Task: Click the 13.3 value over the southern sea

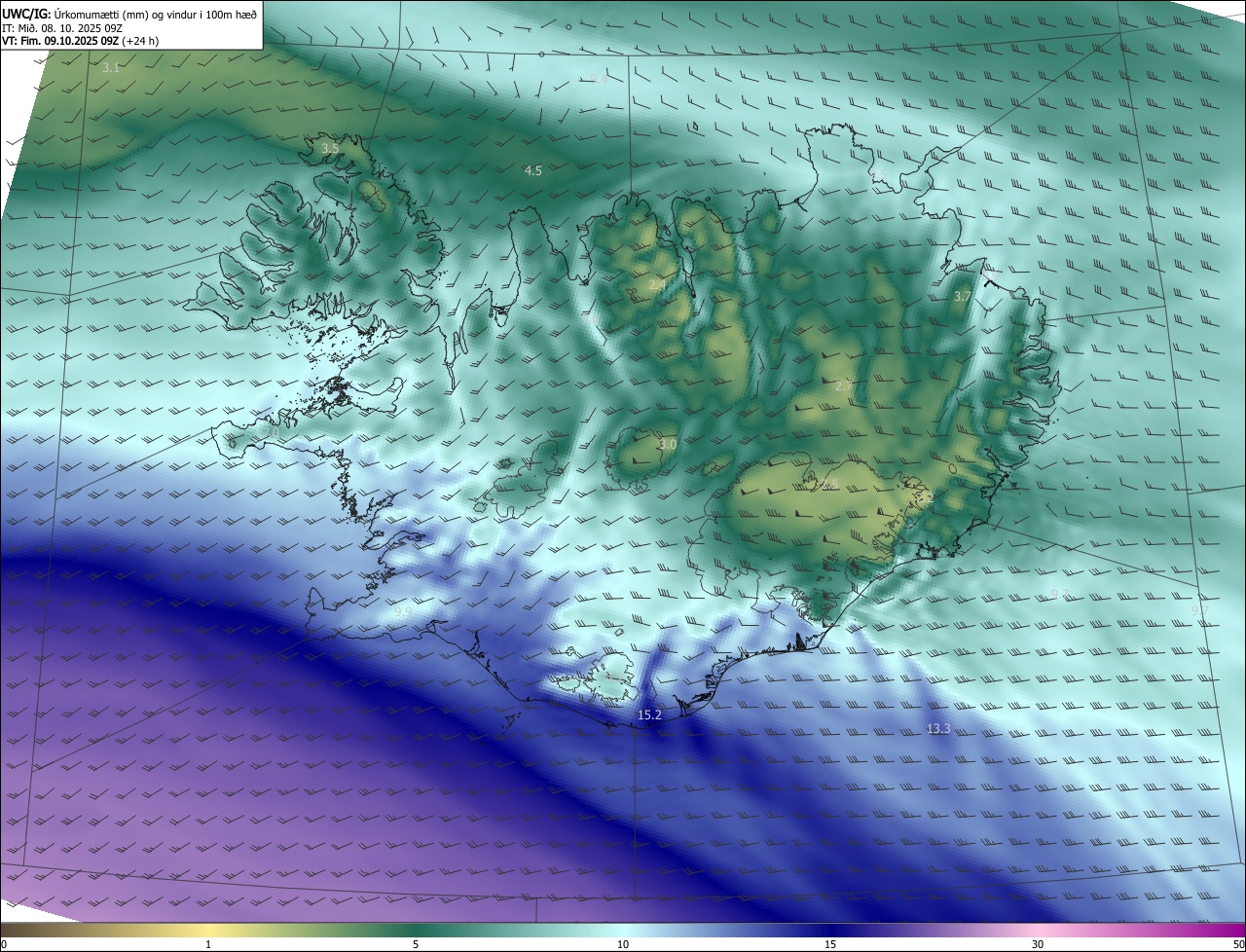Action: pos(938,728)
